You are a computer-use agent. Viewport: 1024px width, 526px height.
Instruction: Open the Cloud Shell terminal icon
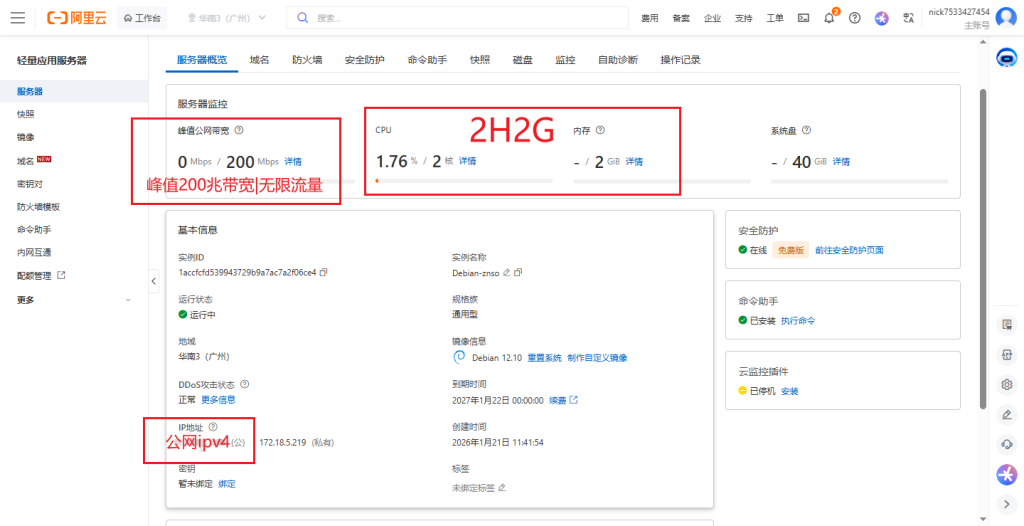[x=803, y=18]
